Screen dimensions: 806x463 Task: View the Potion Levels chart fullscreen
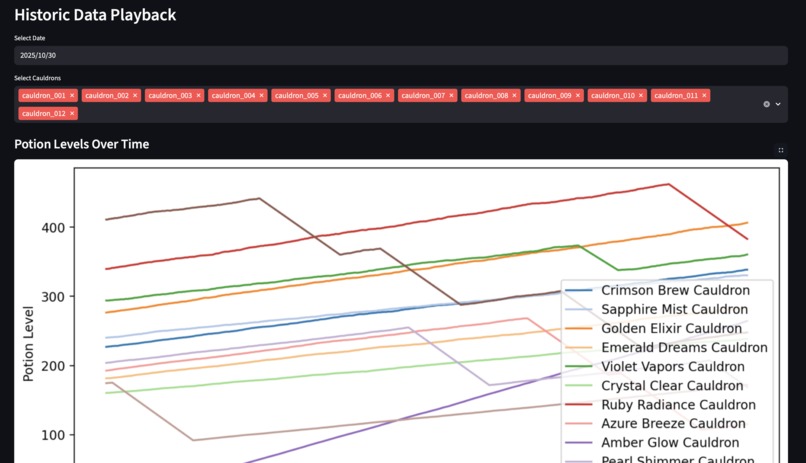pyautogui.click(x=781, y=150)
